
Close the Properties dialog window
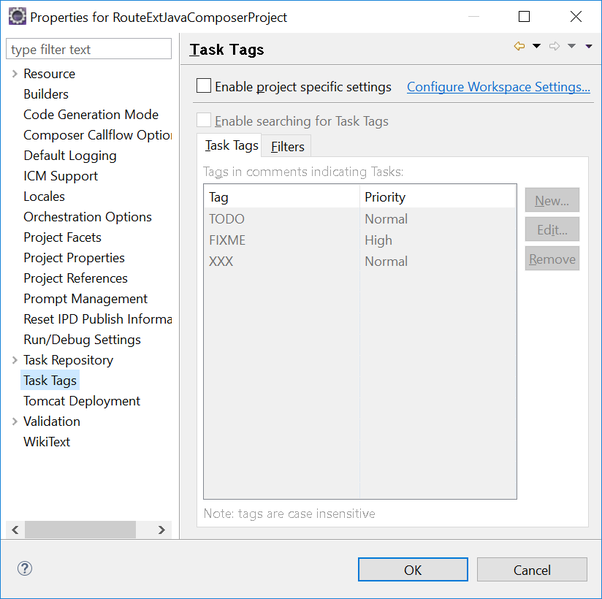576,17
